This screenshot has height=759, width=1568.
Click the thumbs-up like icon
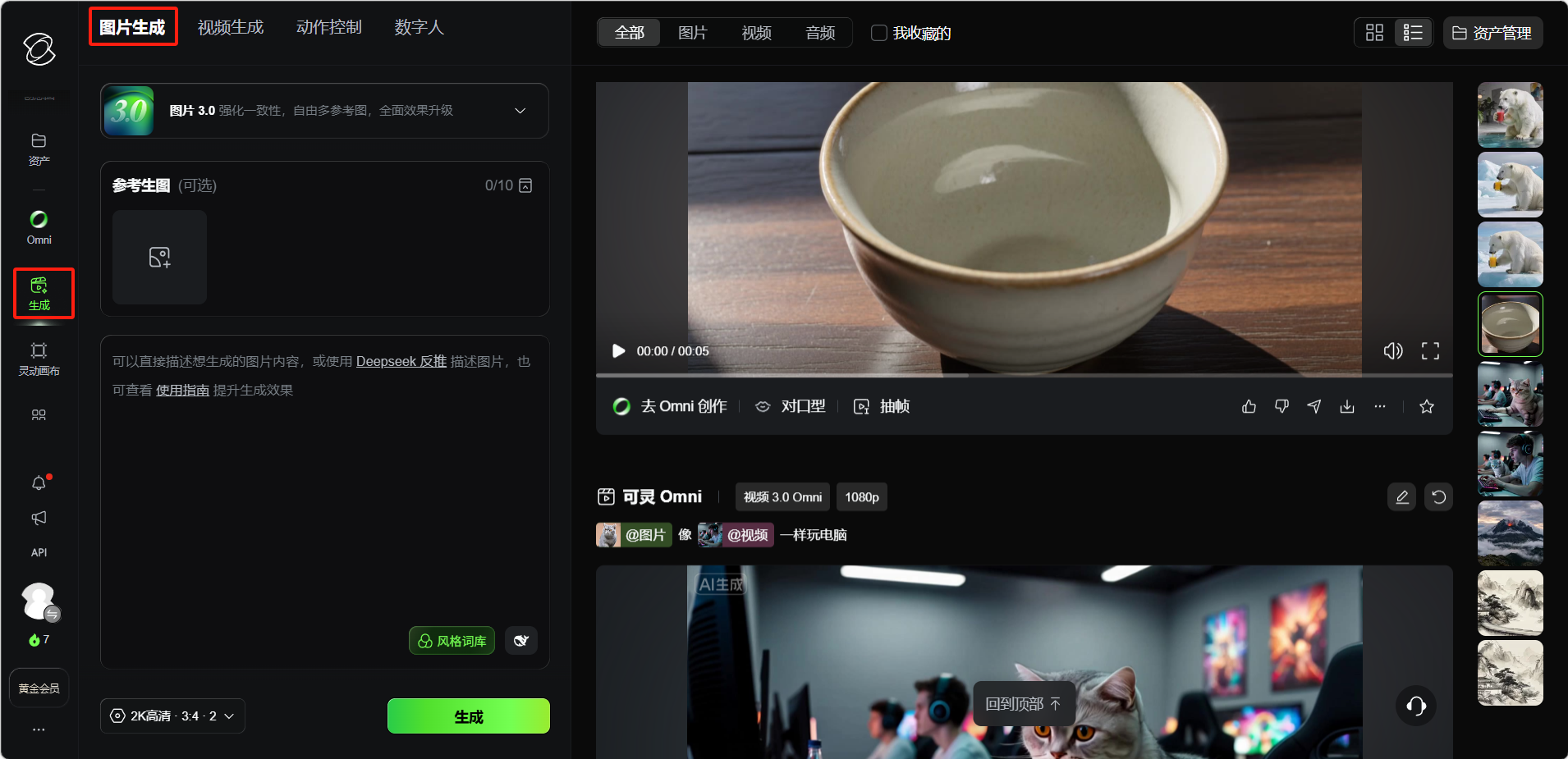click(1249, 407)
